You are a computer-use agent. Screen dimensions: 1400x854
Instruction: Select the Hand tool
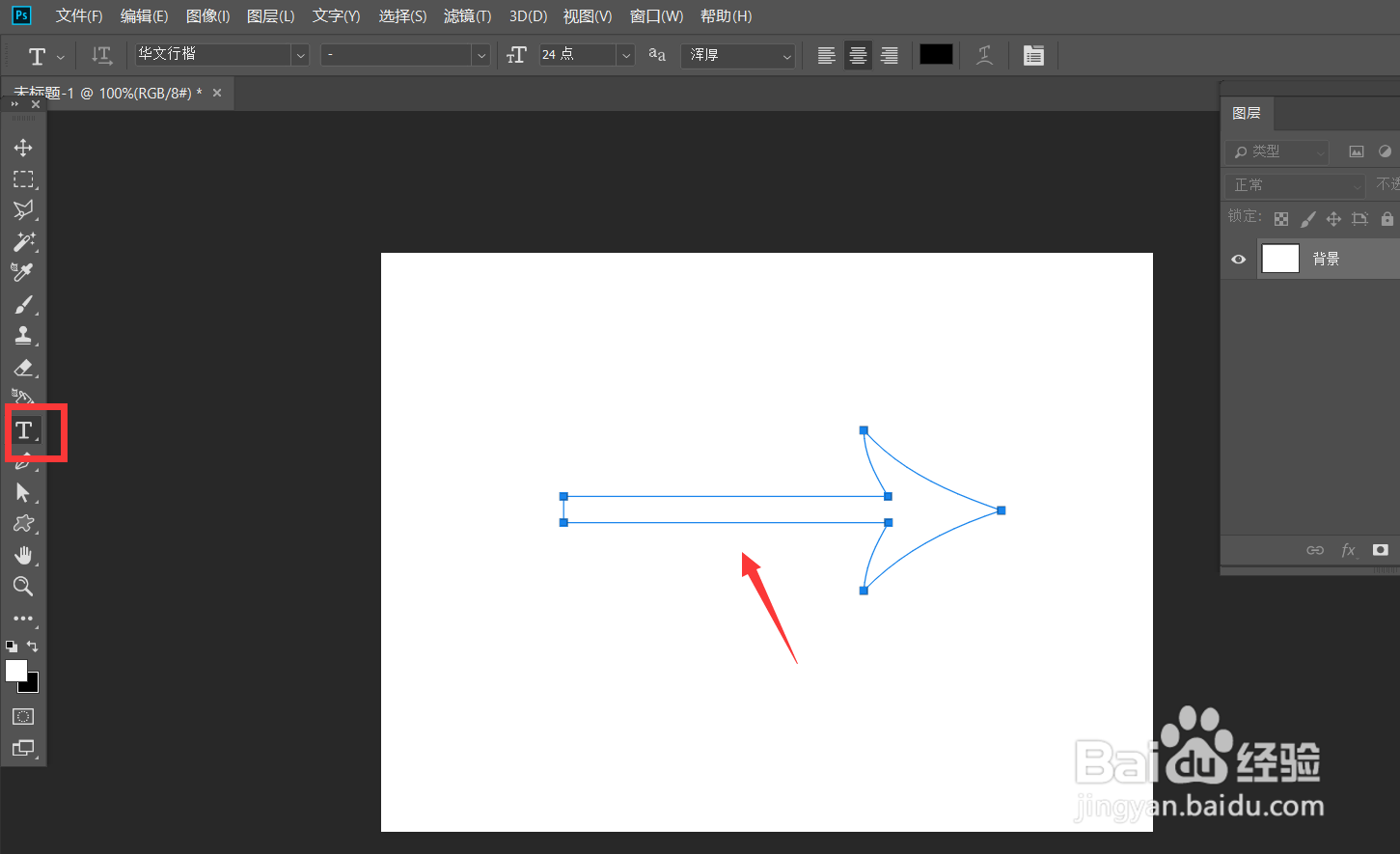click(23, 555)
